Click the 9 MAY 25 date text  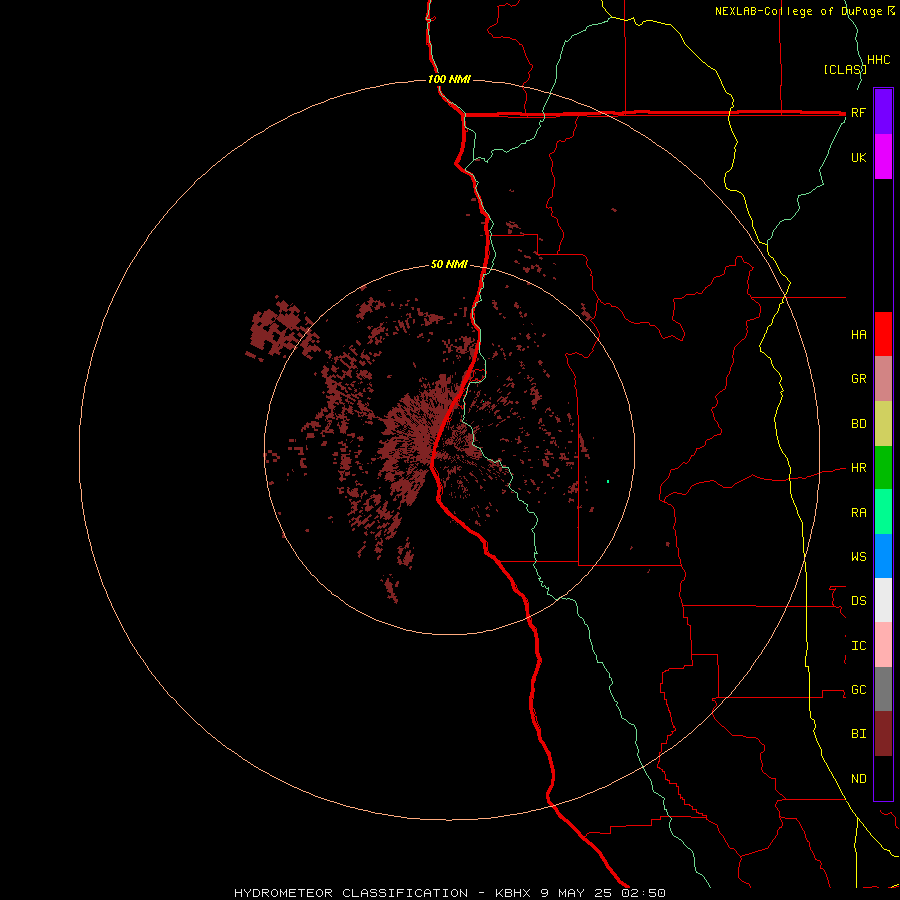[x=576, y=893]
